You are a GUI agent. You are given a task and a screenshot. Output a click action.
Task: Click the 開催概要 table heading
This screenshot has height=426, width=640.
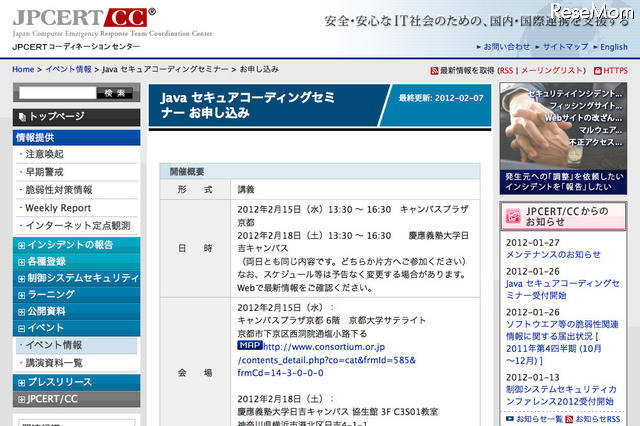pos(187,172)
